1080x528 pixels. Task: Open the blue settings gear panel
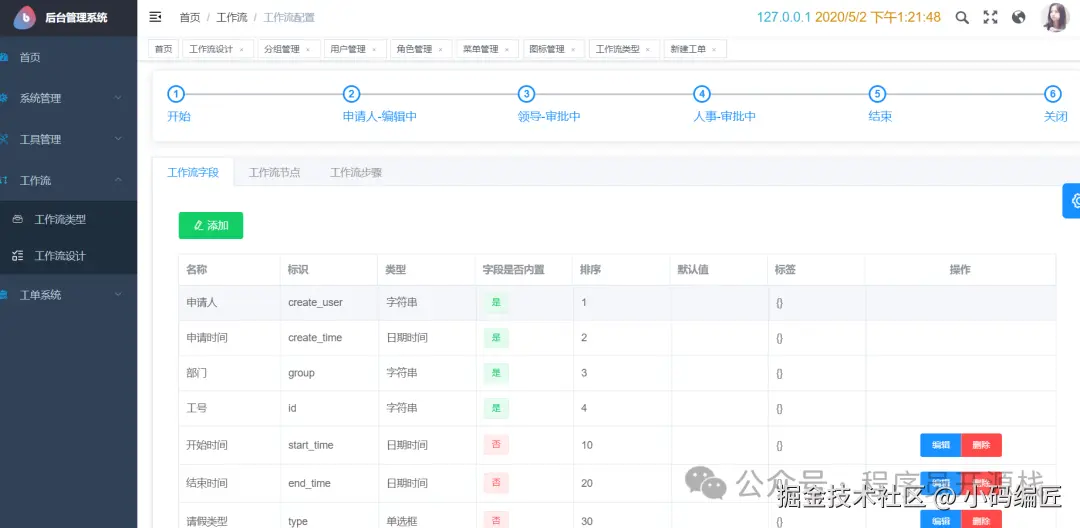pos(1073,200)
